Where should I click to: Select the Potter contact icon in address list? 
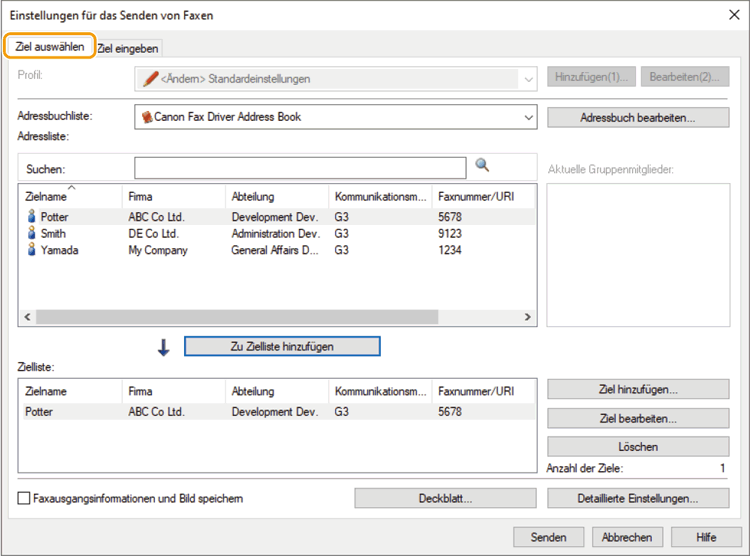tap(31, 216)
